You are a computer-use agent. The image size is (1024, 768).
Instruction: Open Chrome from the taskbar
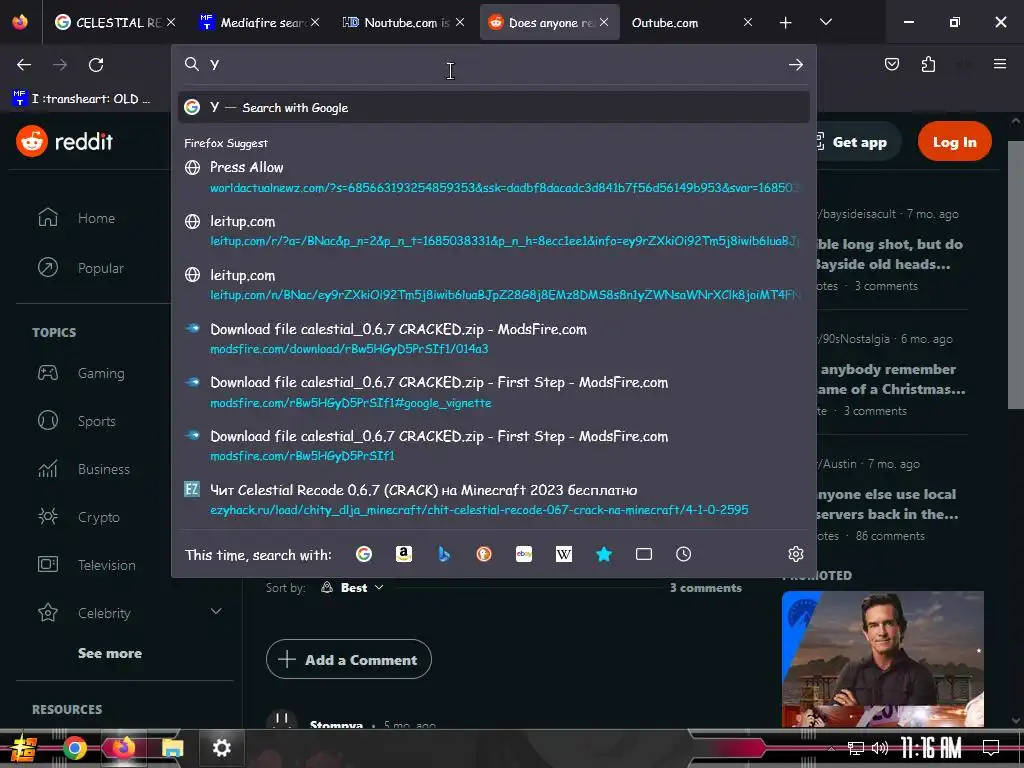(75, 748)
